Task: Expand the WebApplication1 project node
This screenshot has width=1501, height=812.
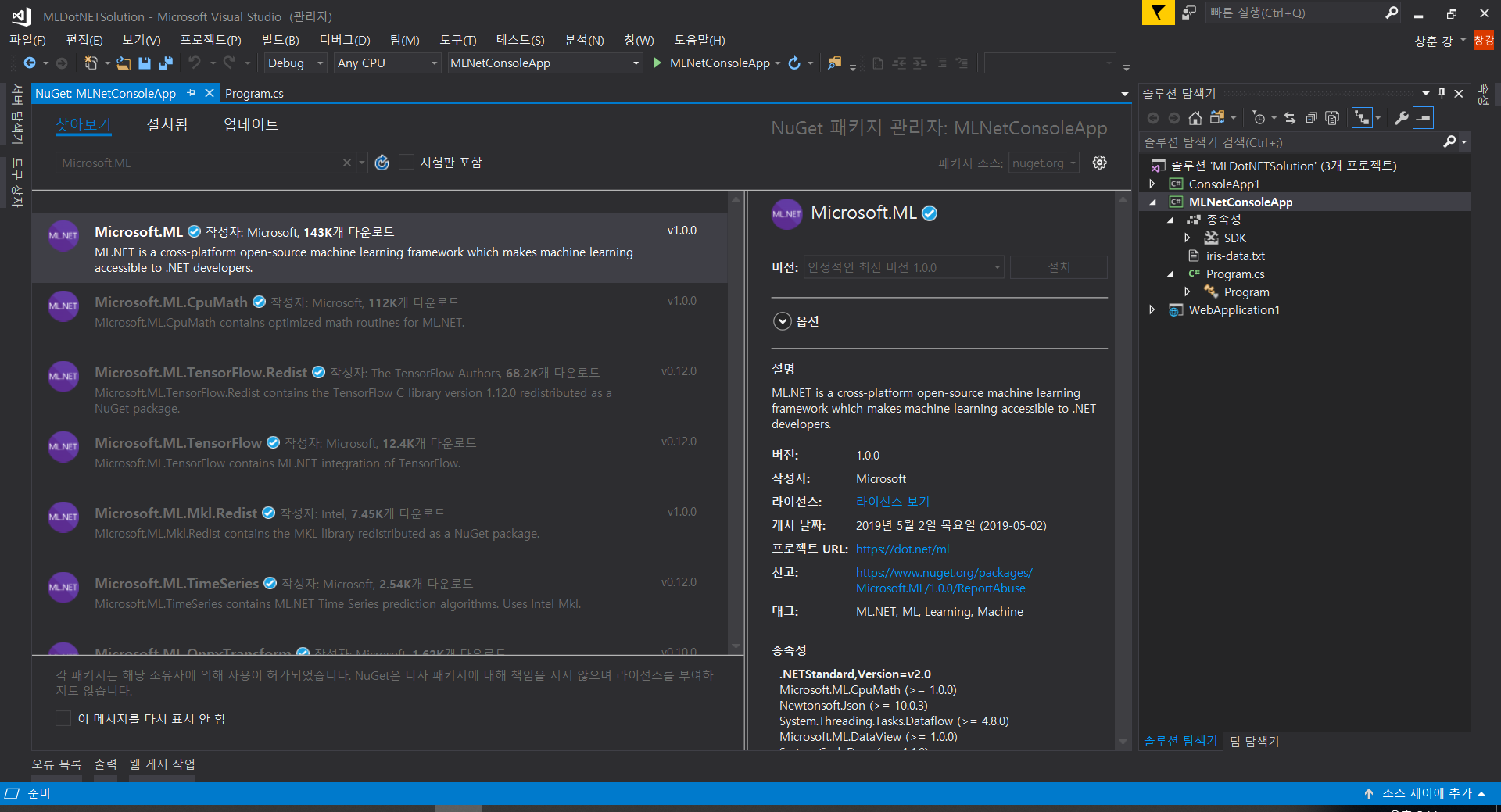Action: click(x=1152, y=309)
